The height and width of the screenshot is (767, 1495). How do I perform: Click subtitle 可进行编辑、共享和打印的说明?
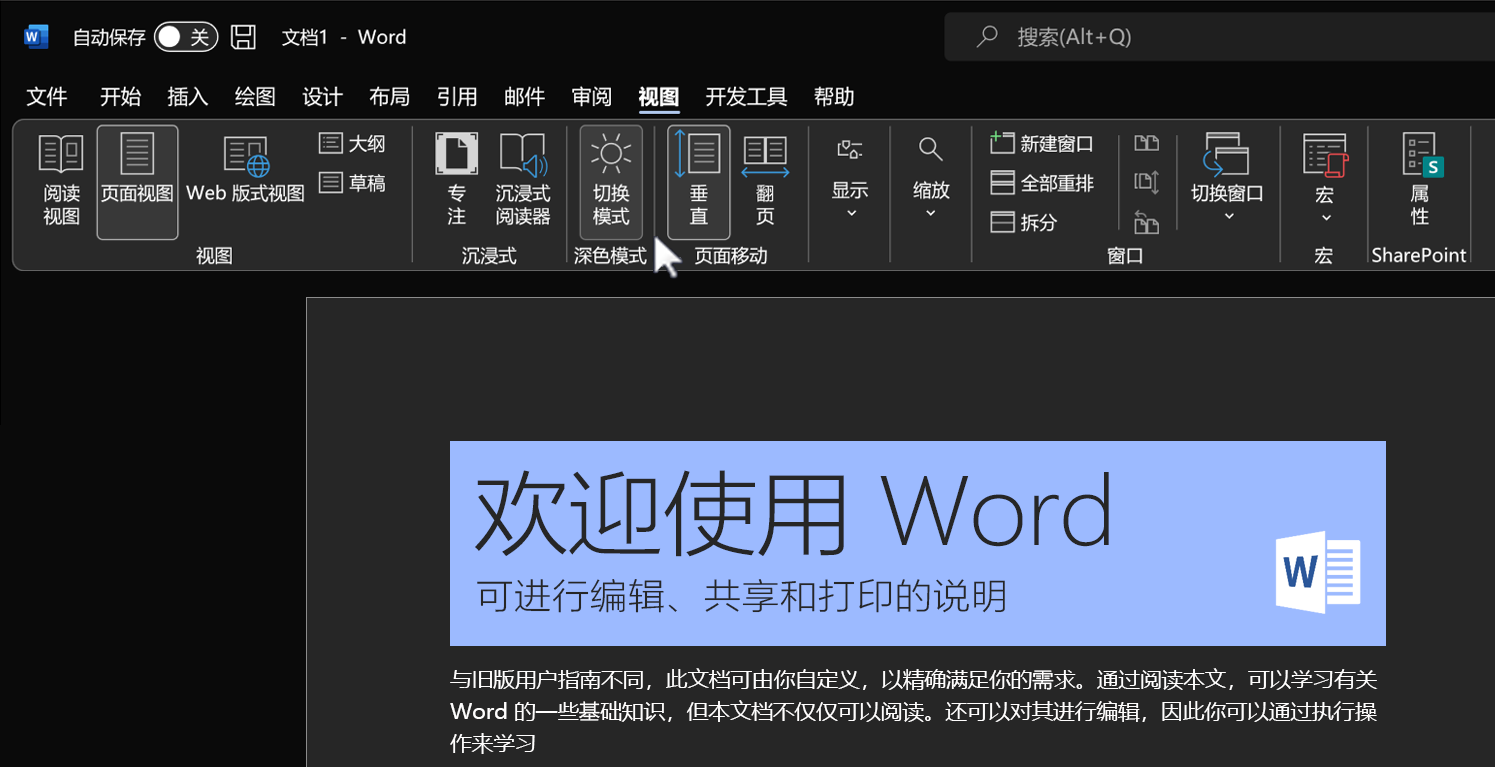(742, 596)
